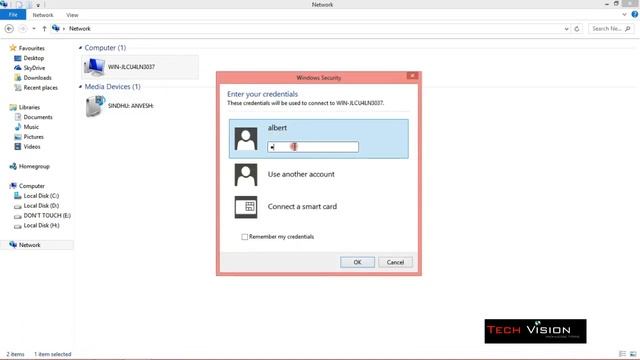Click the Use another account avatar
This screenshot has width=640, height=360.
(246, 175)
